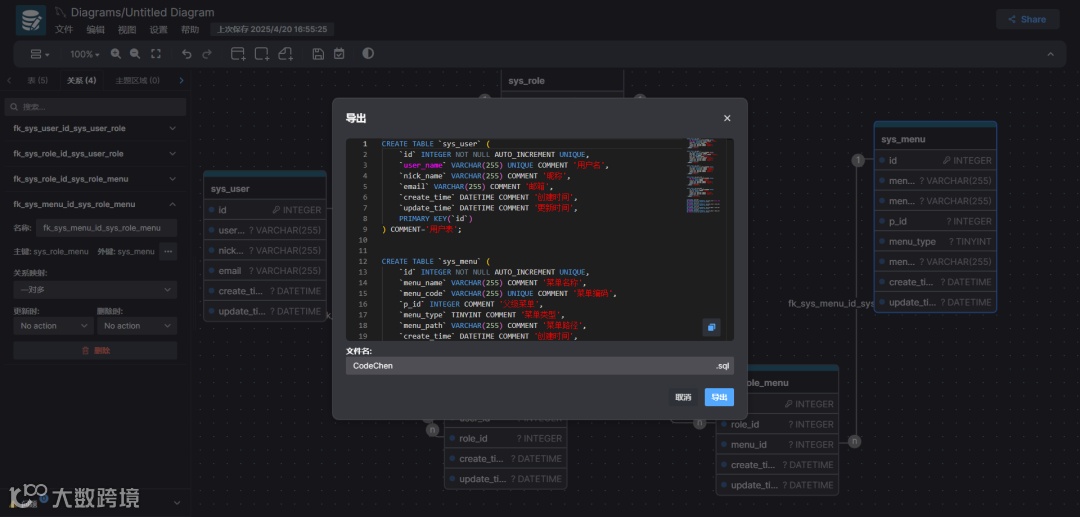Viewport: 1080px width, 517px height.
Task: Click the id row in sys_menu table
Action: click(935, 160)
